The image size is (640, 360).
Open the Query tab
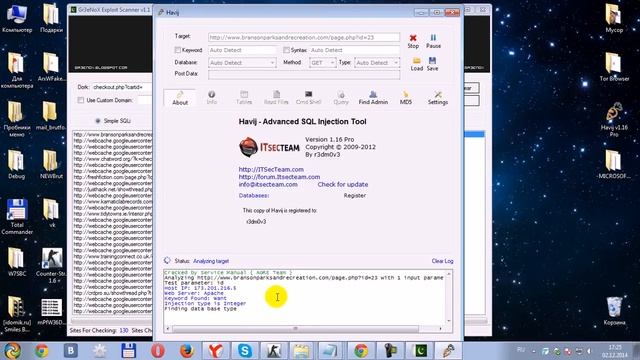click(x=341, y=98)
